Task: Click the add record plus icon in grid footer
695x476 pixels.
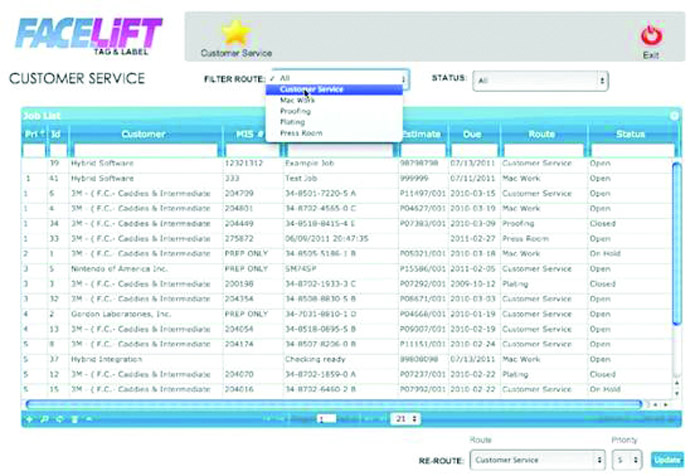Action: (x=28, y=419)
